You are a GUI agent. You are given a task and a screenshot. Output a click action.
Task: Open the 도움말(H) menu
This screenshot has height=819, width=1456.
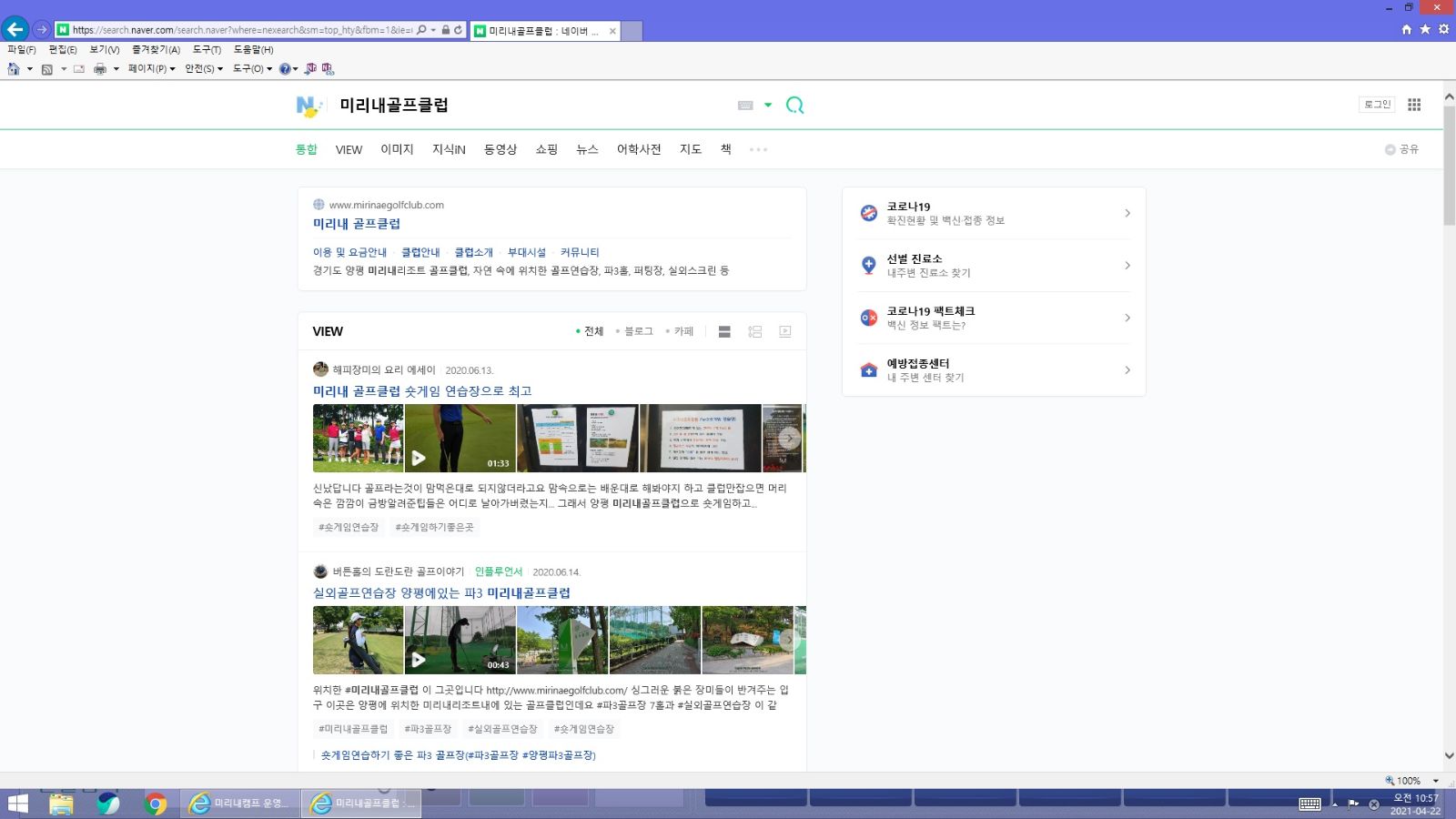[253, 50]
